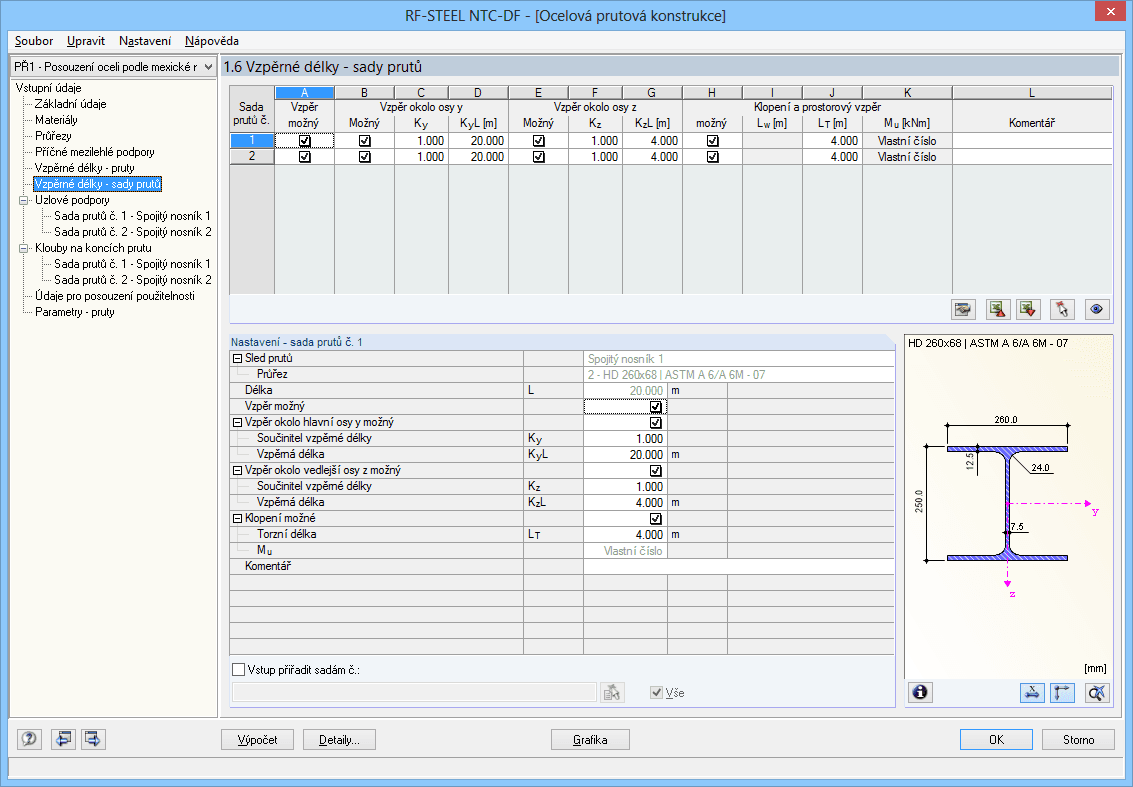Image resolution: width=1133 pixels, height=787 pixels.
Task: Toggle 'Vzpěr možný' checkbox in settings panel
Action: click(655, 406)
